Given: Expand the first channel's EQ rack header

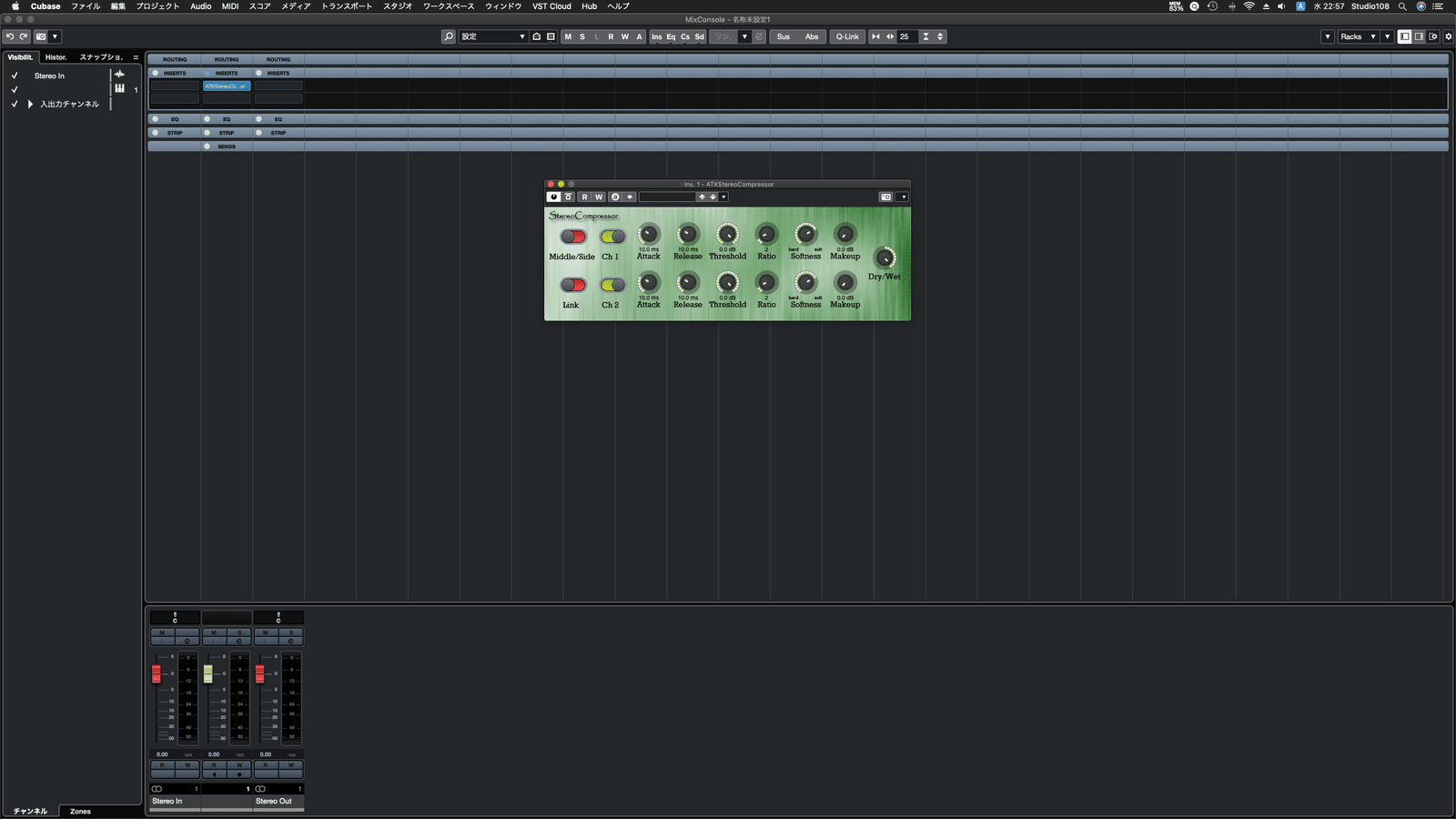Looking at the screenshot, I should tap(175, 119).
